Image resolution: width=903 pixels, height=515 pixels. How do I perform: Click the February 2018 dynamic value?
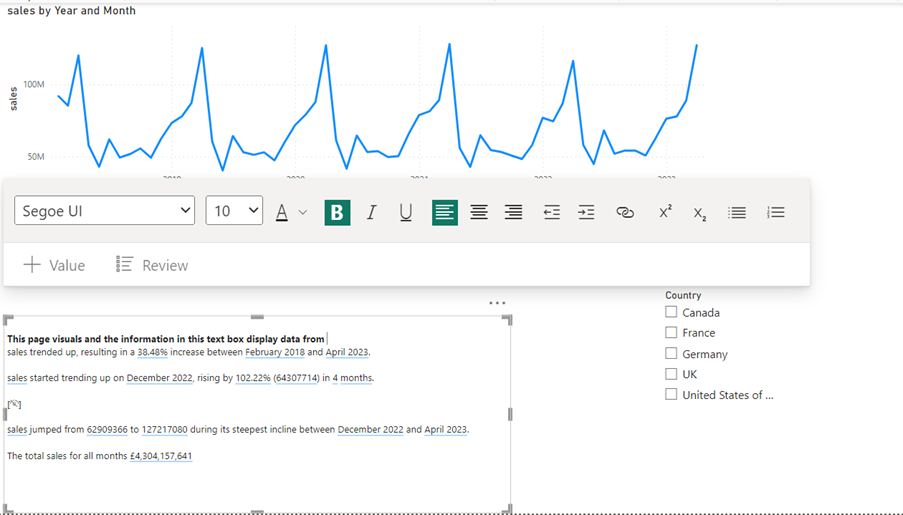(x=275, y=352)
